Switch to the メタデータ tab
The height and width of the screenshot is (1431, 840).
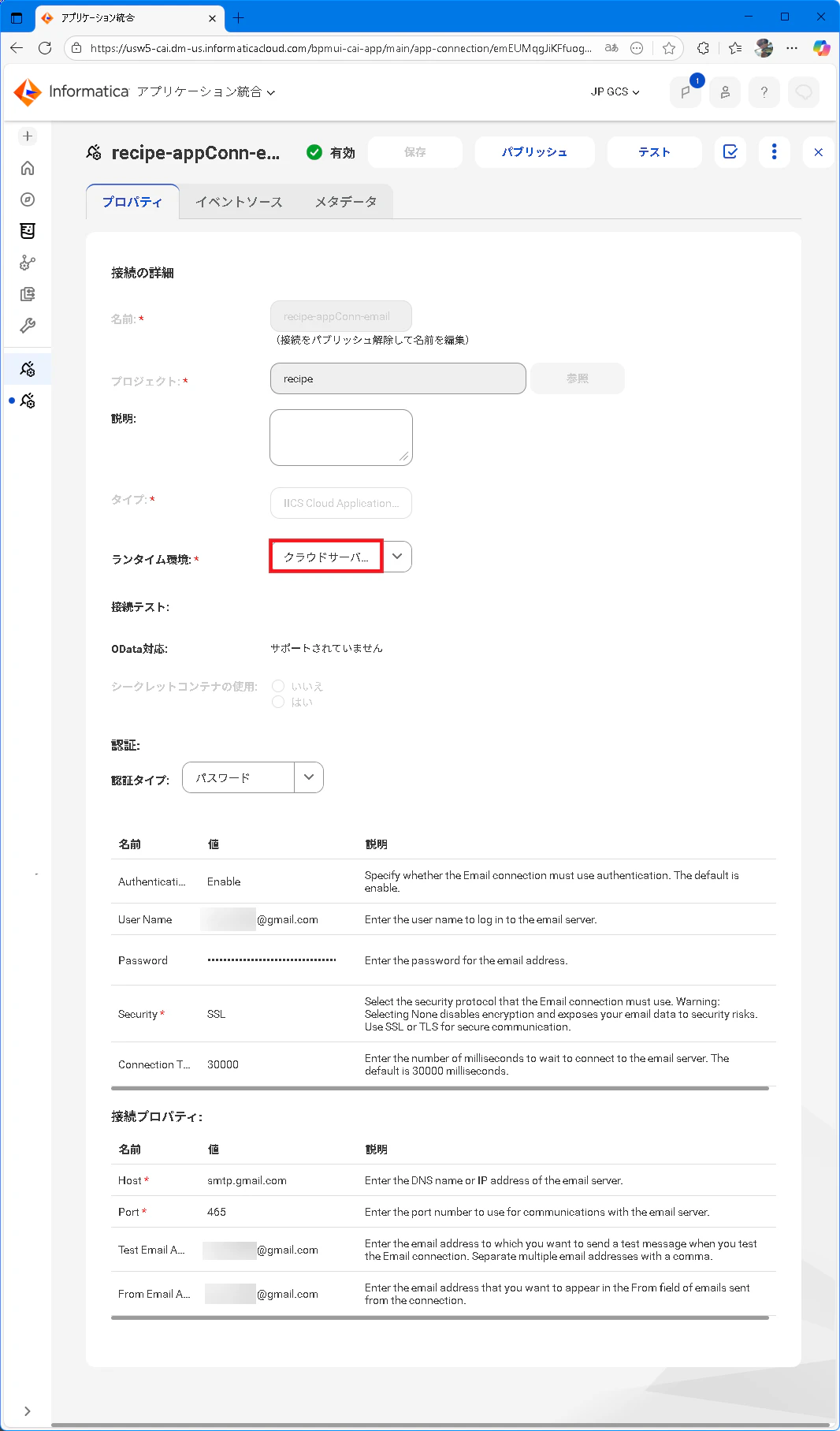pyautogui.click(x=346, y=202)
